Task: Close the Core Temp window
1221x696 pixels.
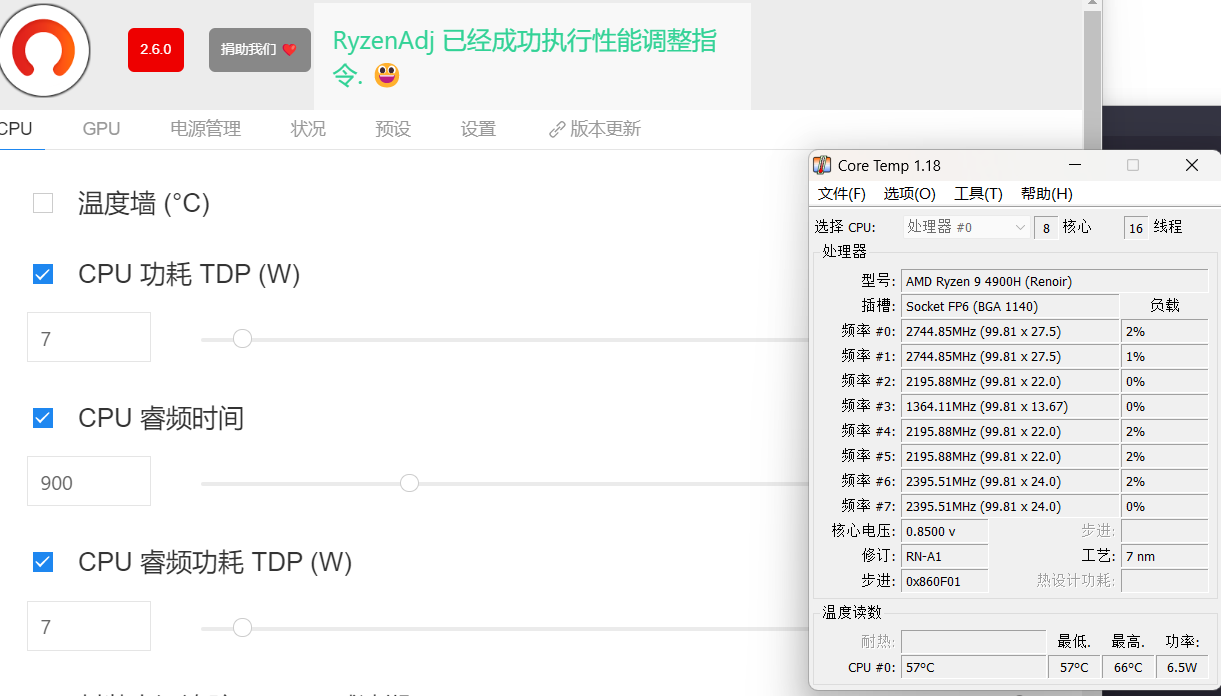Action: click(1191, 165)
